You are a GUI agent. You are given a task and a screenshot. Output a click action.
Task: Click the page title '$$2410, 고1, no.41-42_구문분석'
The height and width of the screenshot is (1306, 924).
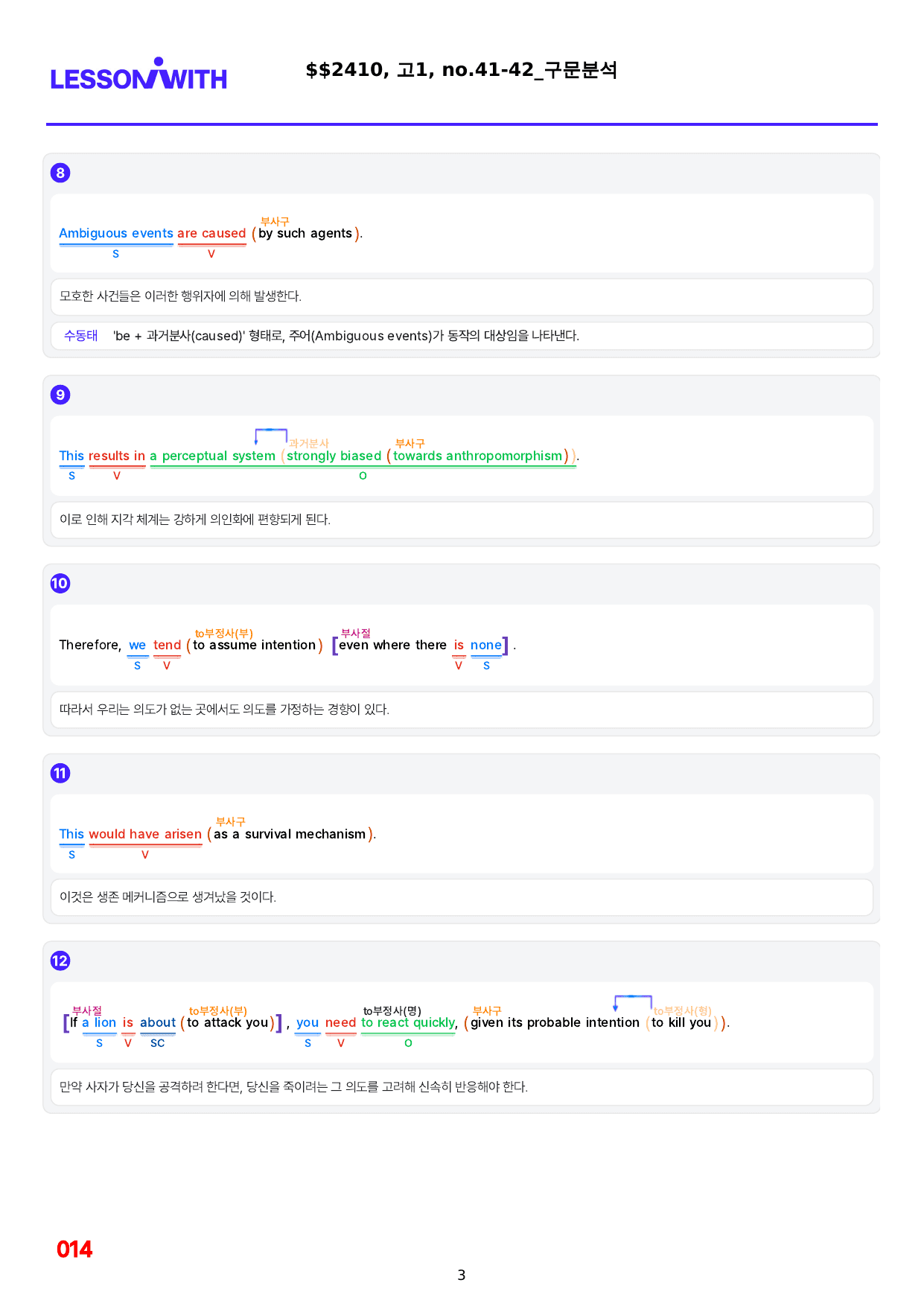pyautogui.click(x=462, y=70)
